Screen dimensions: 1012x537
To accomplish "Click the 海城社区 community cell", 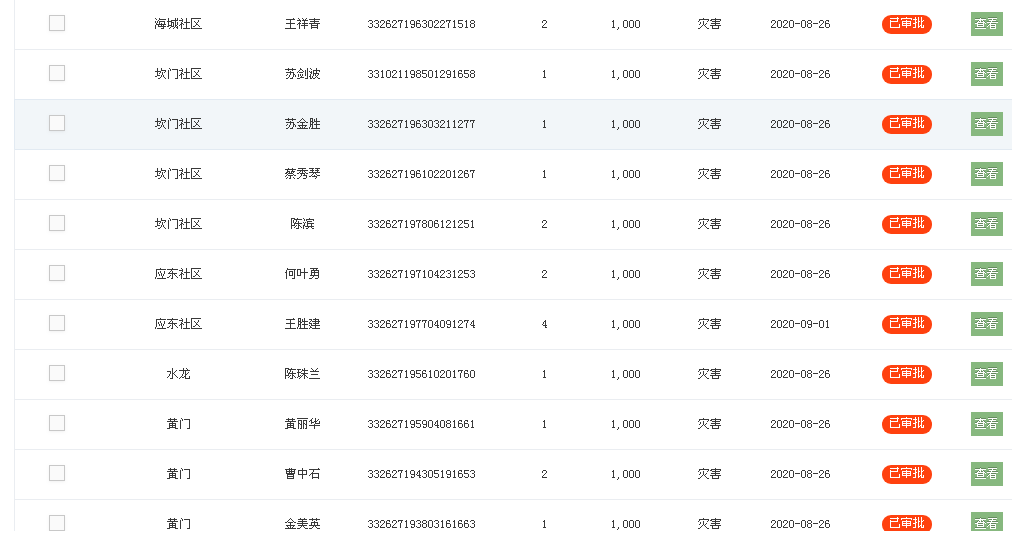I will tap(178, 24).
